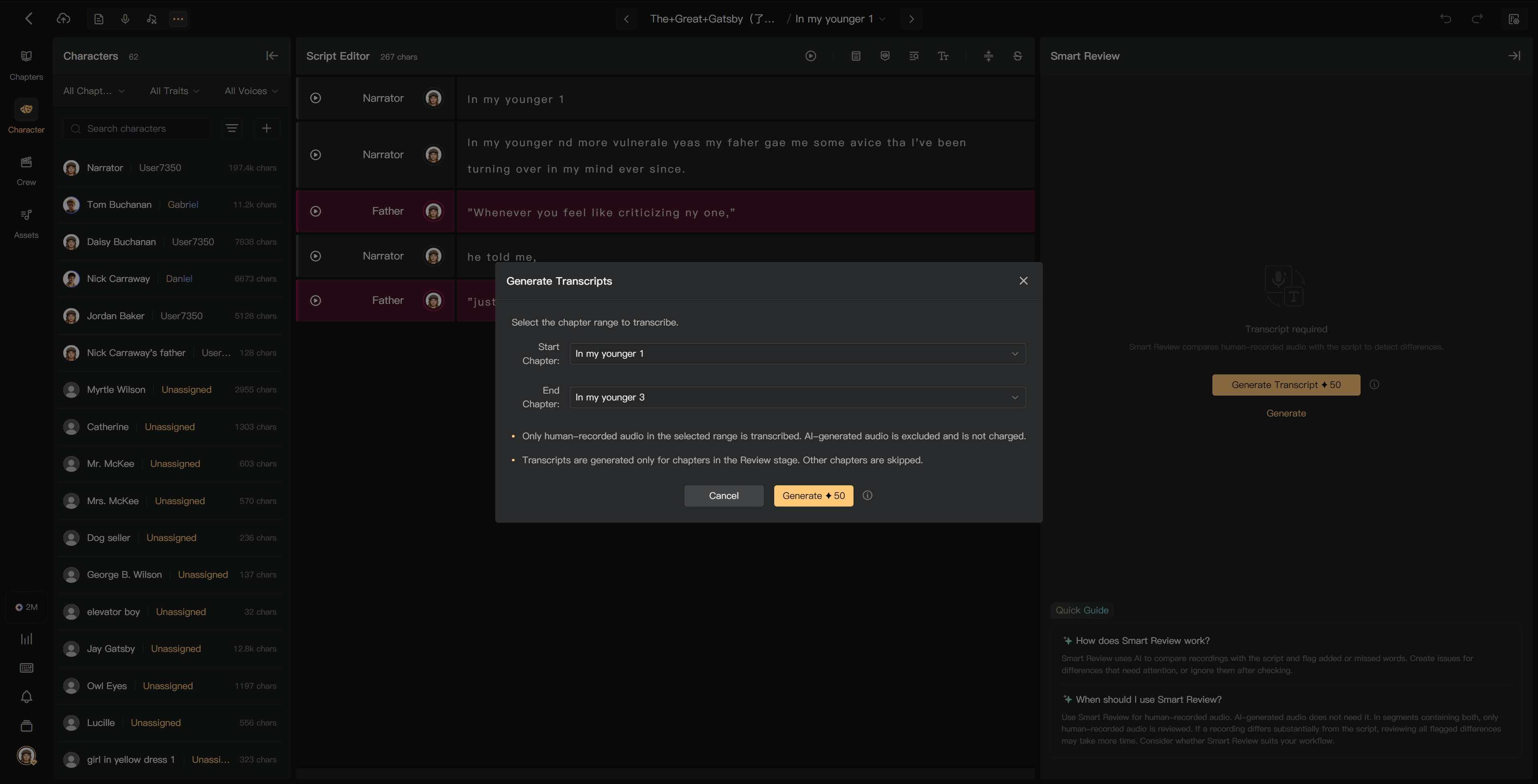Viewport: 1538px width, 784px height.
Task: Click the back arrow in top-left corner
Action: [29, 18]
